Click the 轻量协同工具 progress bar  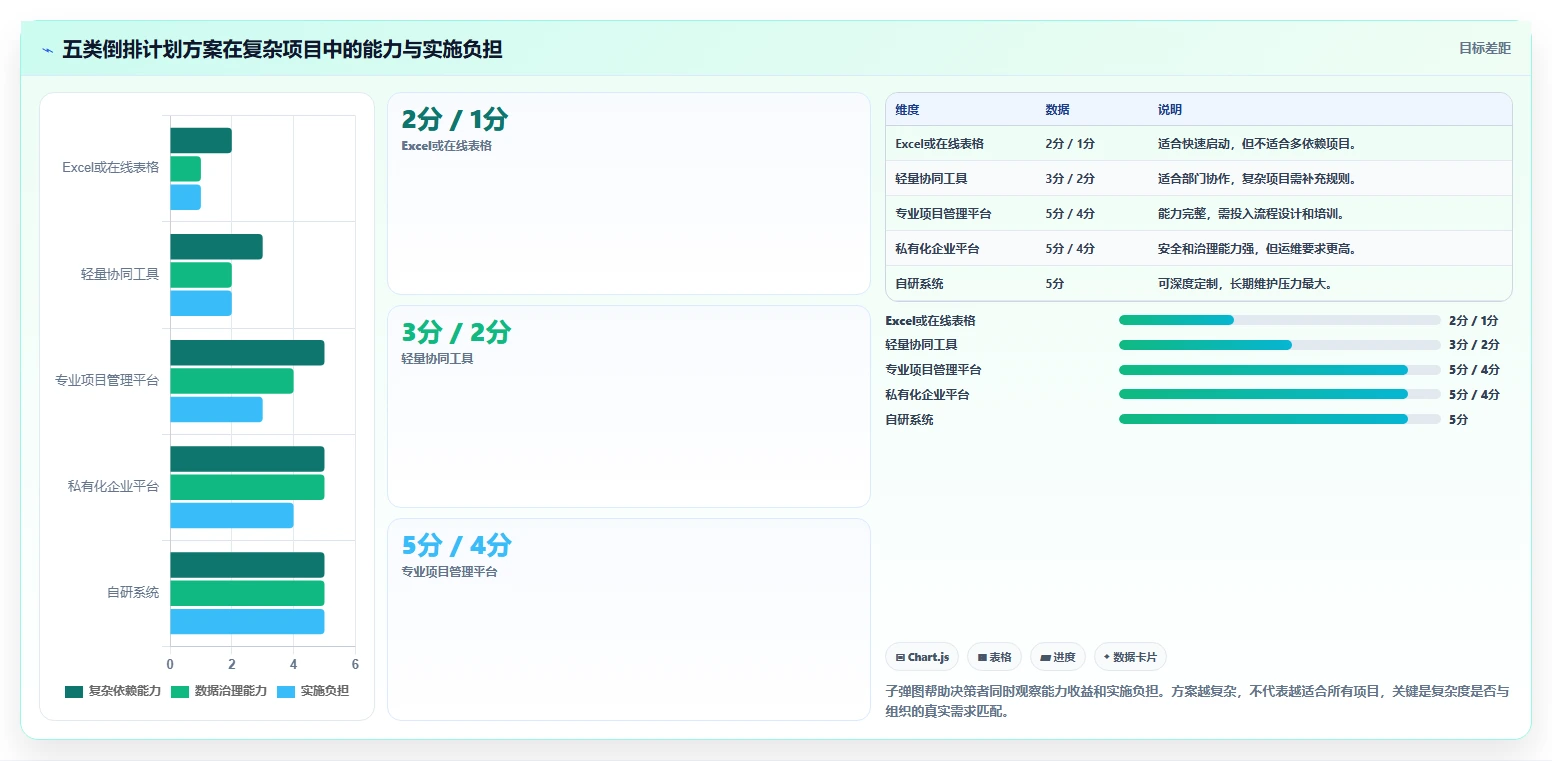[x=1280, y=345]
